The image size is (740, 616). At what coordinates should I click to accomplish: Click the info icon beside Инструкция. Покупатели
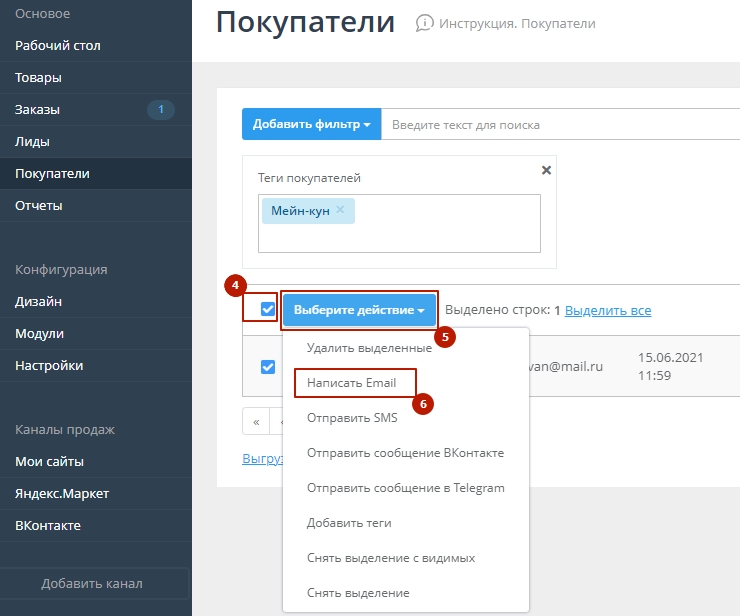tap(425, 23)
